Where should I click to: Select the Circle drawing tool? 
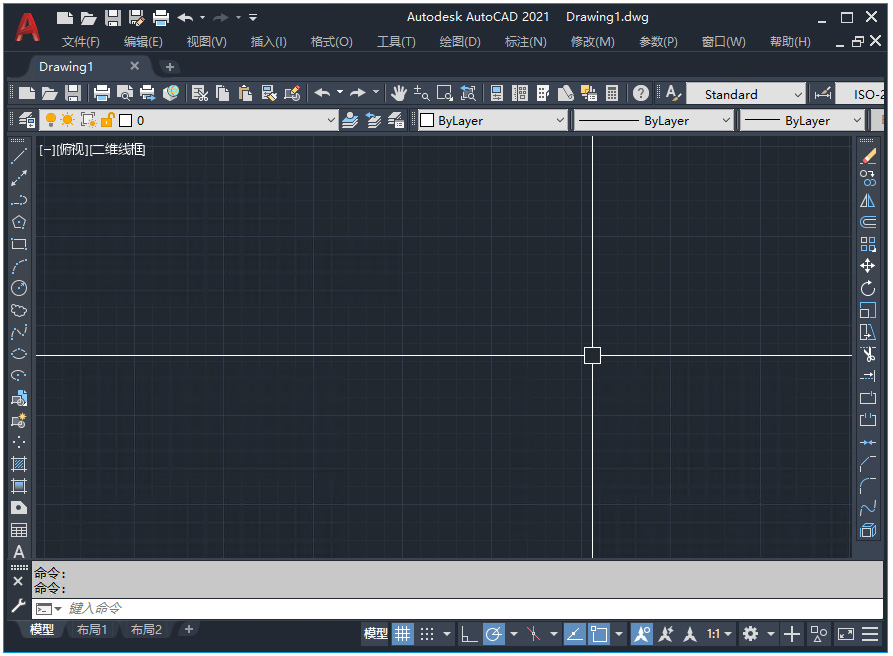pyautogui.click(x=18, y=288)
